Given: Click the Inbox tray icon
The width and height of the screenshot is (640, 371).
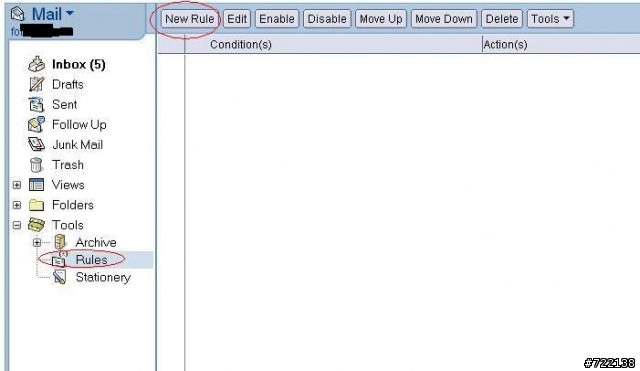Looking at the screenshot, I should coord(36,64).
